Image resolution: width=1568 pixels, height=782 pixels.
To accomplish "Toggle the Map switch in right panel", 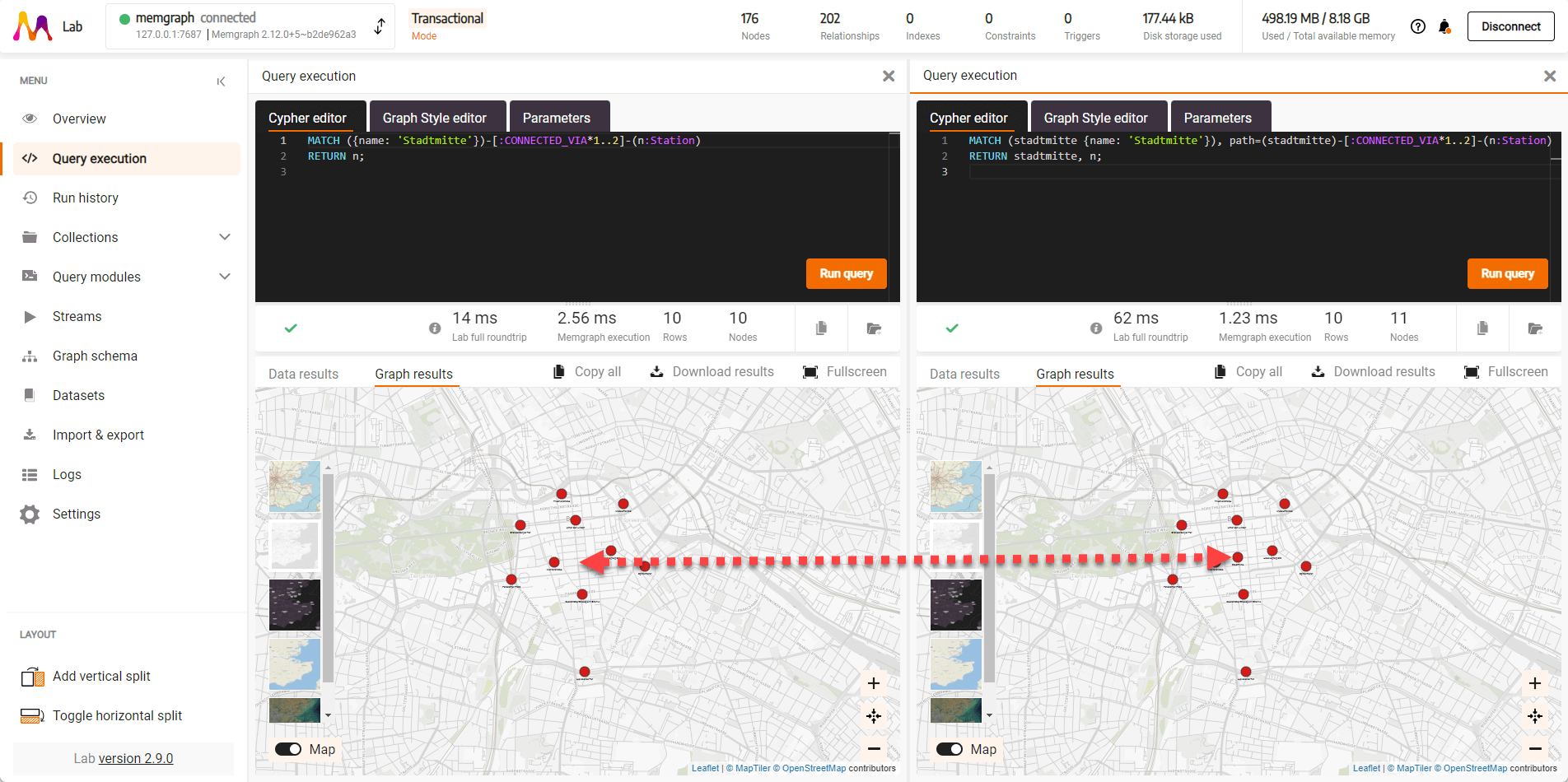I will tap(950, 749).
